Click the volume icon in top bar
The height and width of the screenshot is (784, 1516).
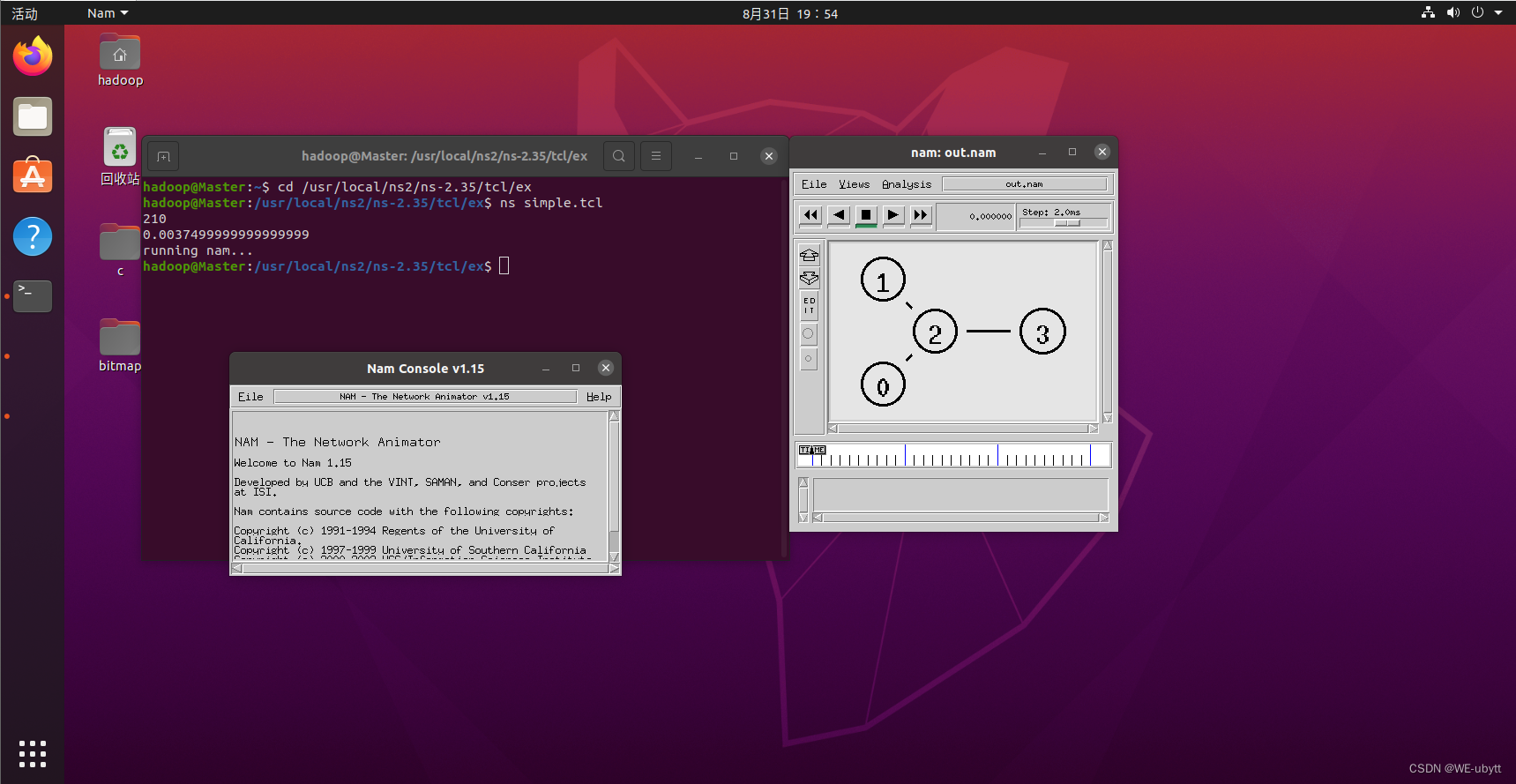pyautogui.click(x=1453, y=12)
